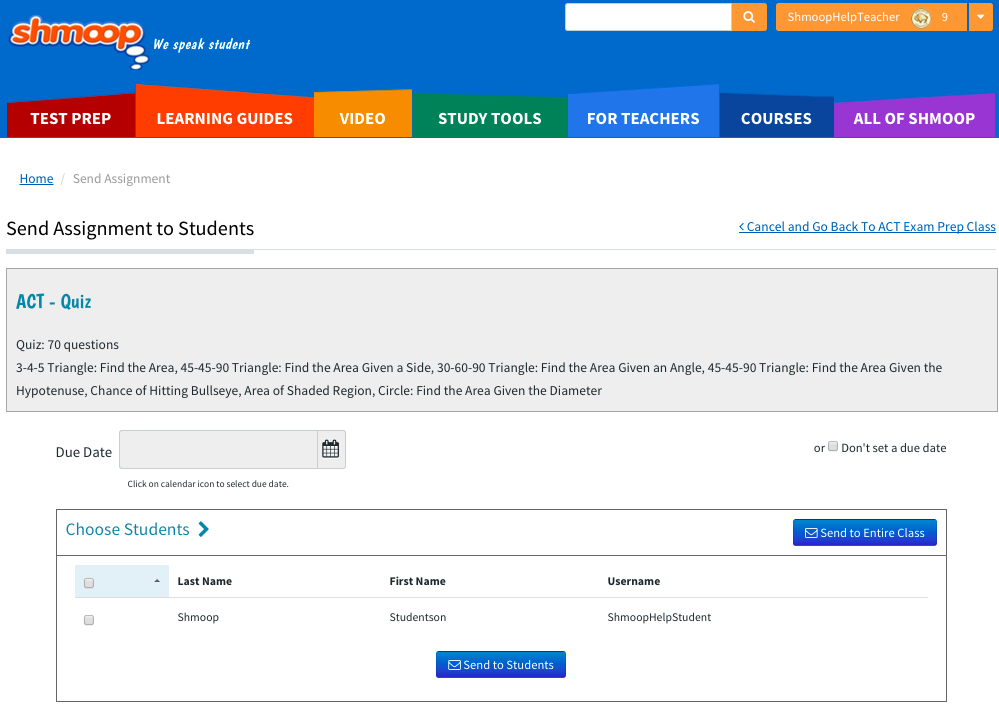This screenshot has width=999, height=713.
Task: Check the box for student Shmoop Studentson
Action: pyautogui.click(x=89, y=619)
